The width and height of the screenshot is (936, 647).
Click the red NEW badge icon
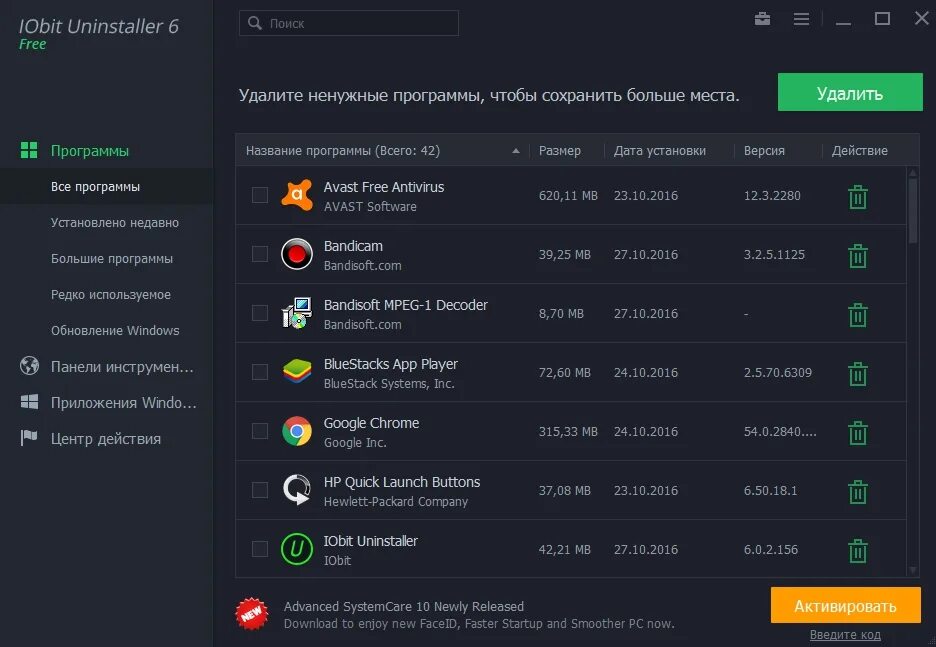coord(252,613)
